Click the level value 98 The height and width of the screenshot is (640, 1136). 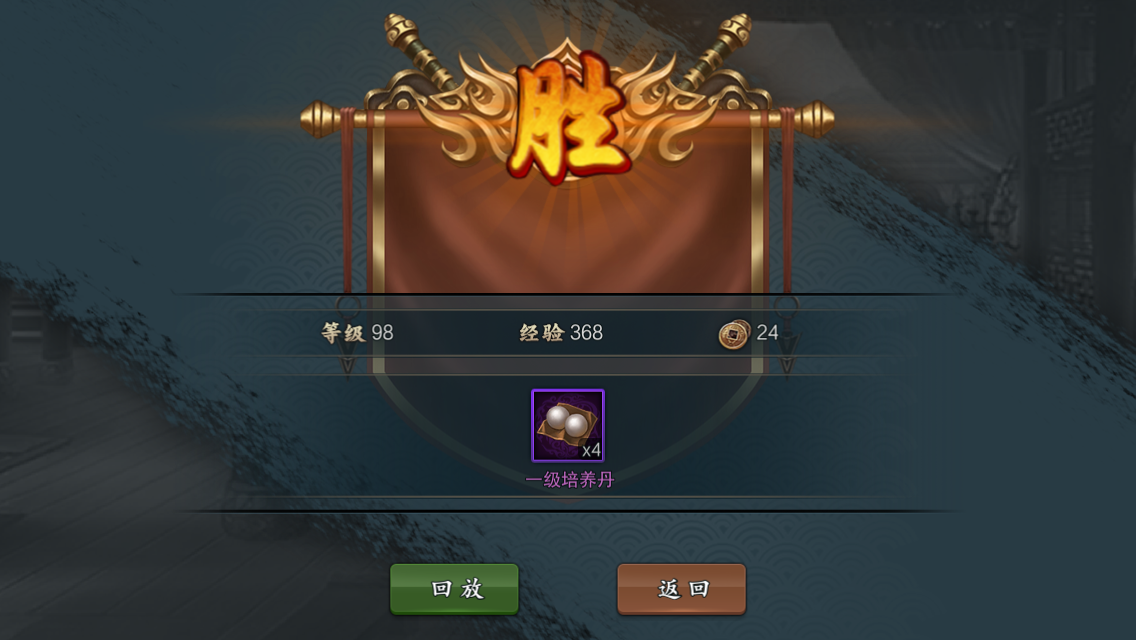tap(383, 333)
